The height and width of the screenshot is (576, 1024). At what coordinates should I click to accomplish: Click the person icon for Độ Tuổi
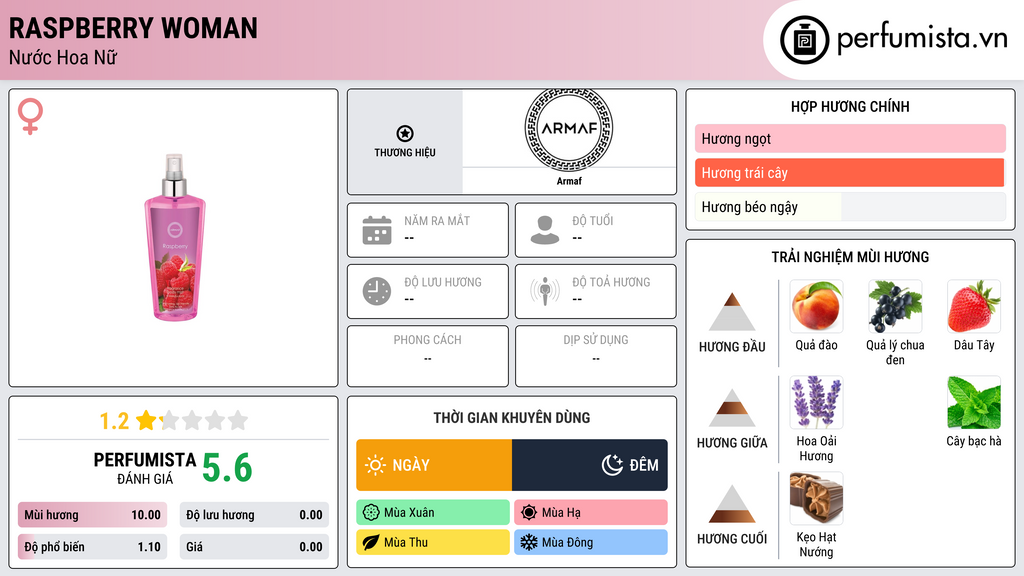544,230
